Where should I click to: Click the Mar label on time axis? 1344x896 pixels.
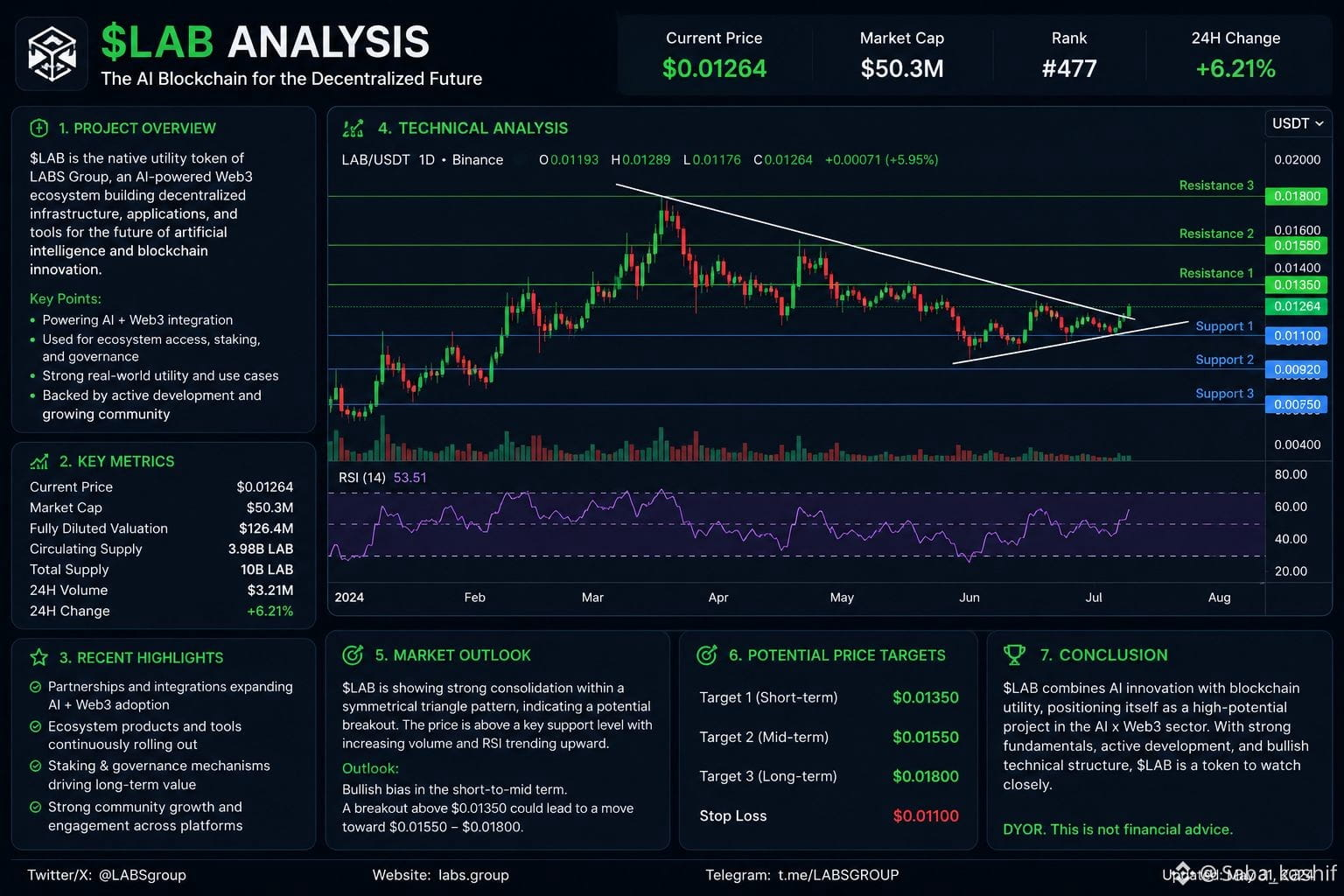[x=592, y=598]
